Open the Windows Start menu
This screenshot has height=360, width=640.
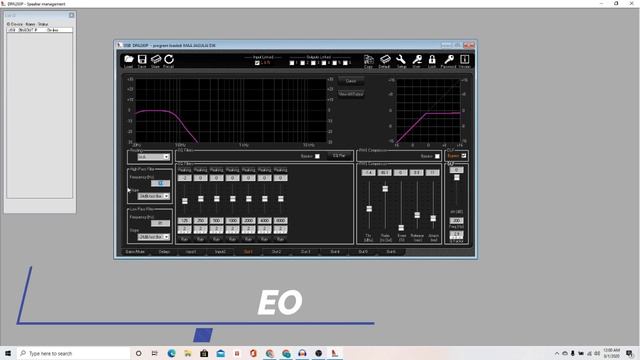pos(8,353)
